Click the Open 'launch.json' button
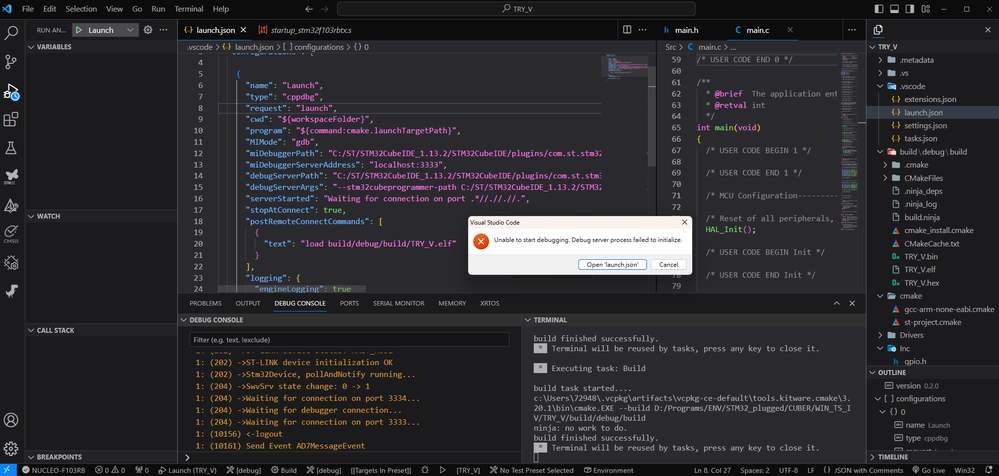 (612, 264)
